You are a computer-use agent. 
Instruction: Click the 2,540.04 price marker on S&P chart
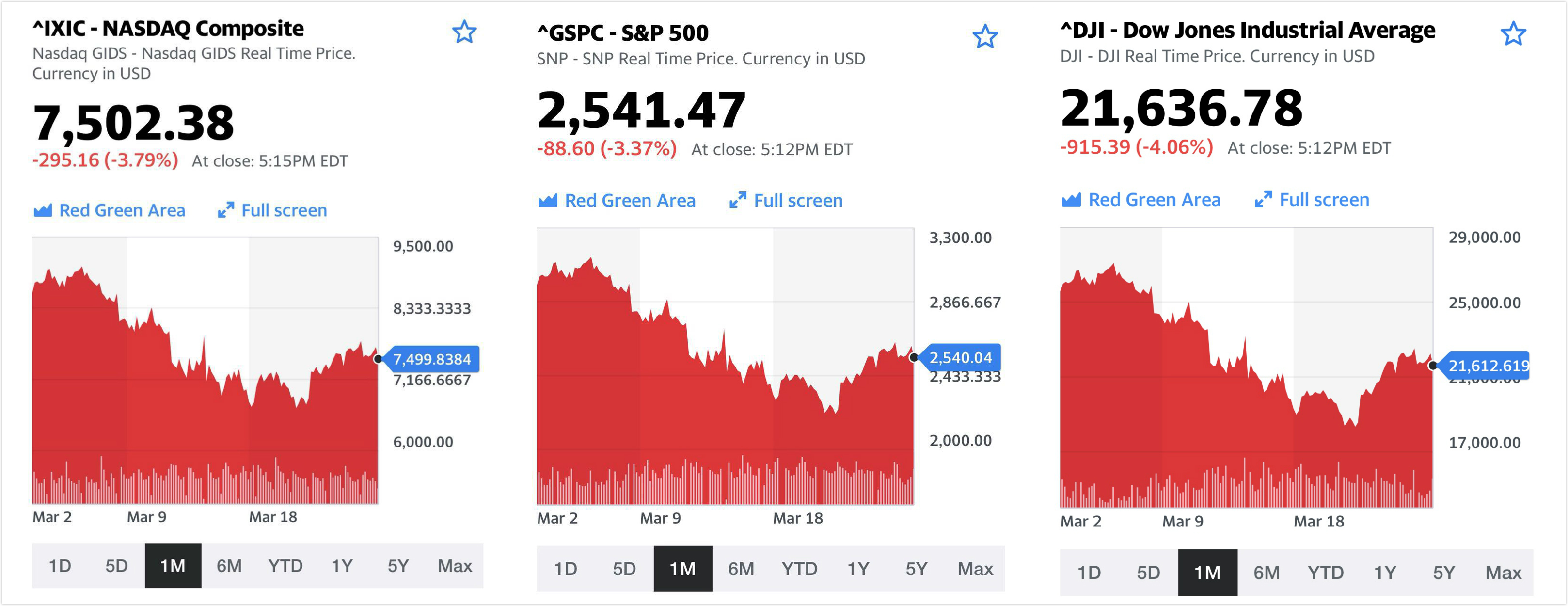960,357
